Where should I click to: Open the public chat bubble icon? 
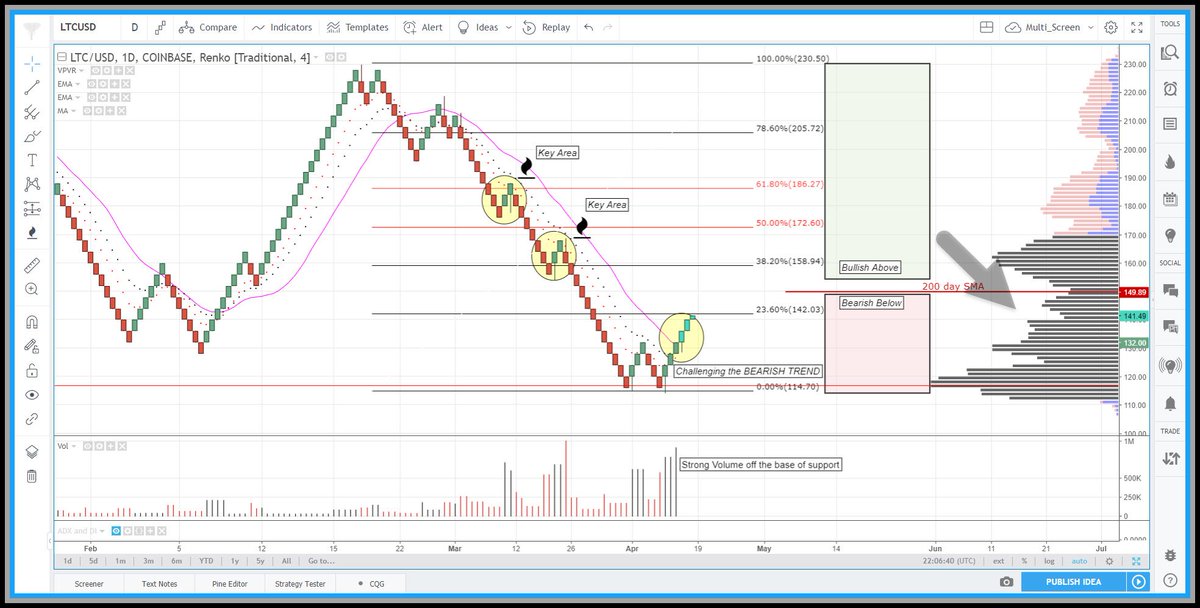pyautogui.click(x=1169, y=292)
